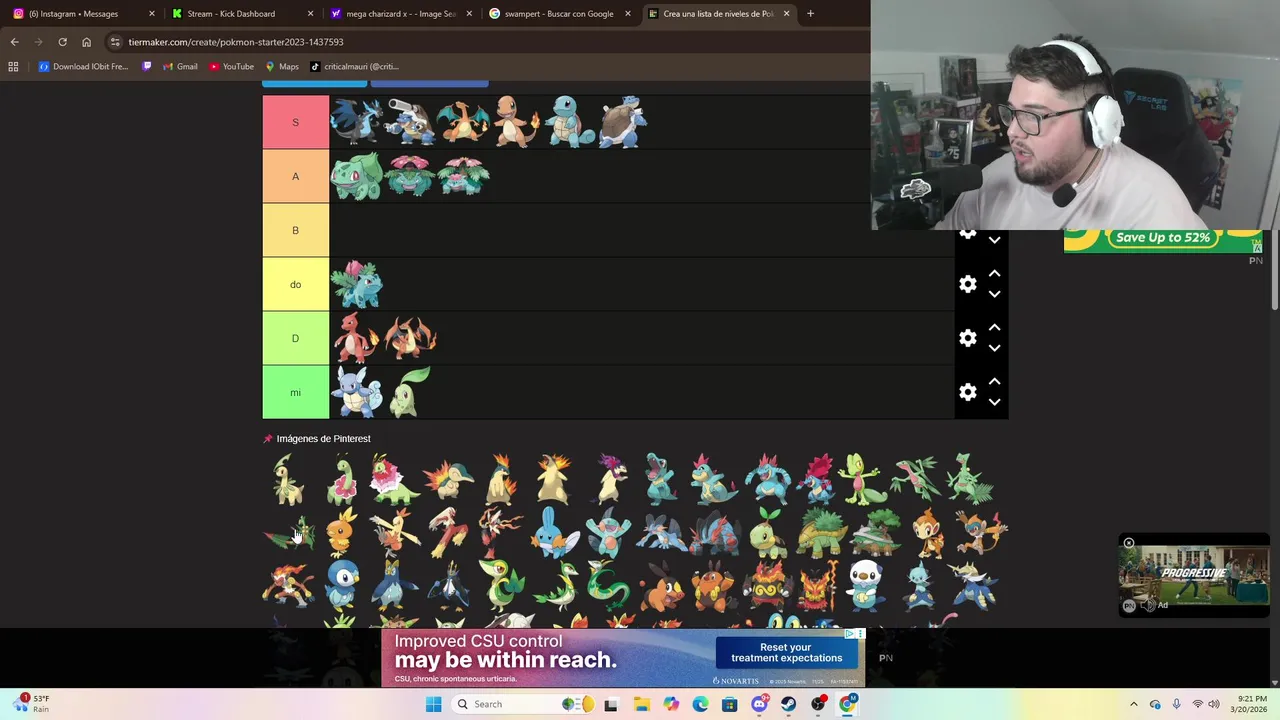This screenshot has height=720, width=1280.
Task: Move the 'do' tier row up
Action: click(994, 273)
